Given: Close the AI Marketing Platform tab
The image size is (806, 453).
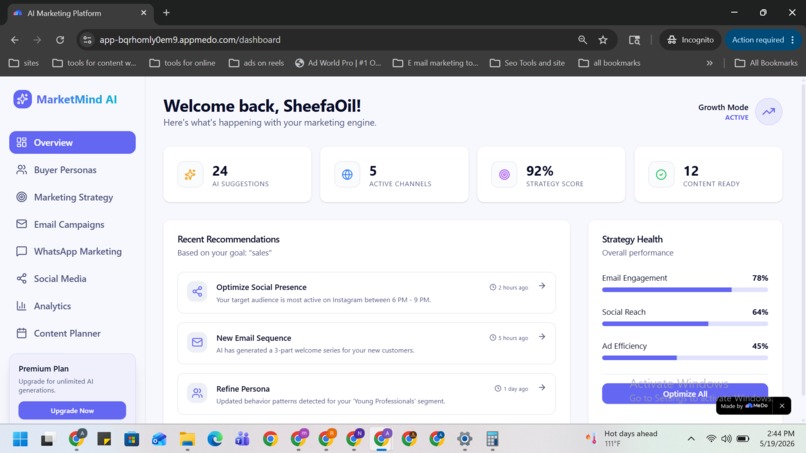Looking at the screenshot, I should click(143, 13).
